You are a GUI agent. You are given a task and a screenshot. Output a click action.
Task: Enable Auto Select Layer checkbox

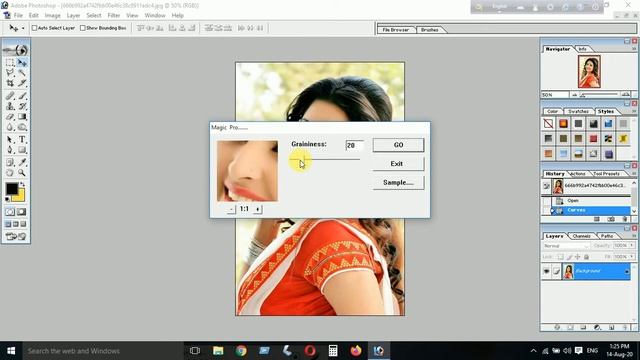pos(35,28)
